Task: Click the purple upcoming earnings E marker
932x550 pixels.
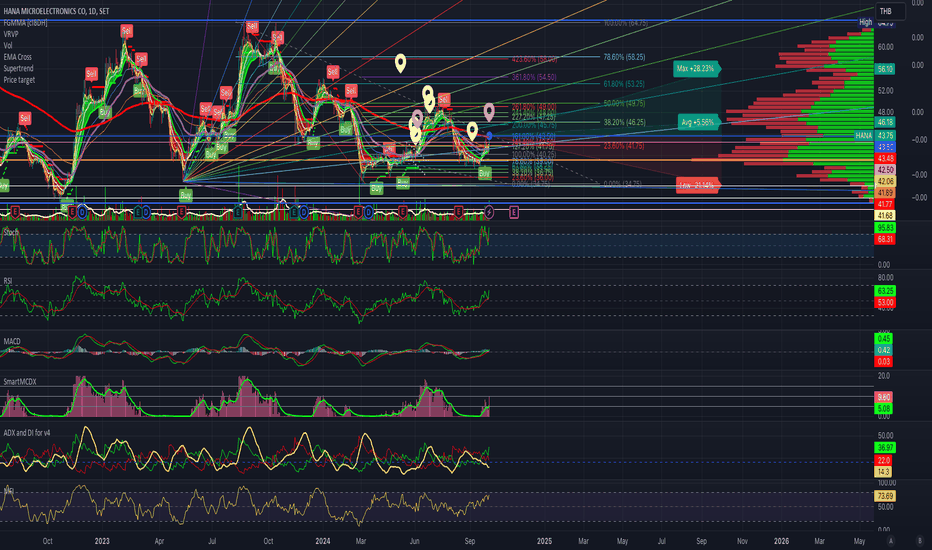Action: [x=514, y=212]
